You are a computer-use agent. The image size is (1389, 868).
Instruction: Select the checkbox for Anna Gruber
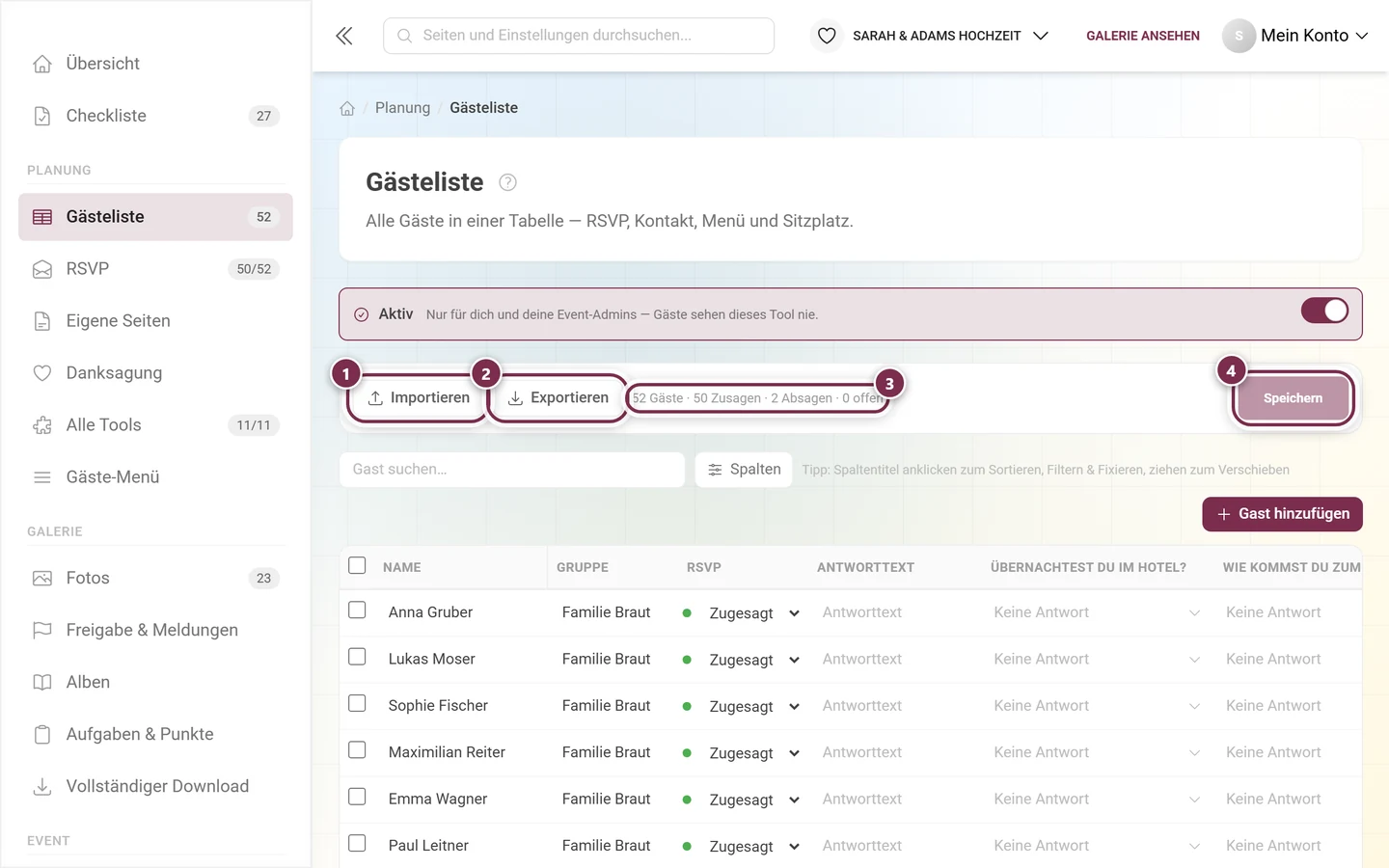[357, 610]
